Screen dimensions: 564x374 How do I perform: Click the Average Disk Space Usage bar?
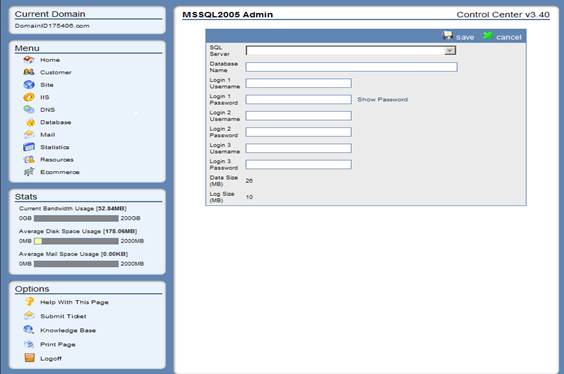76,241
